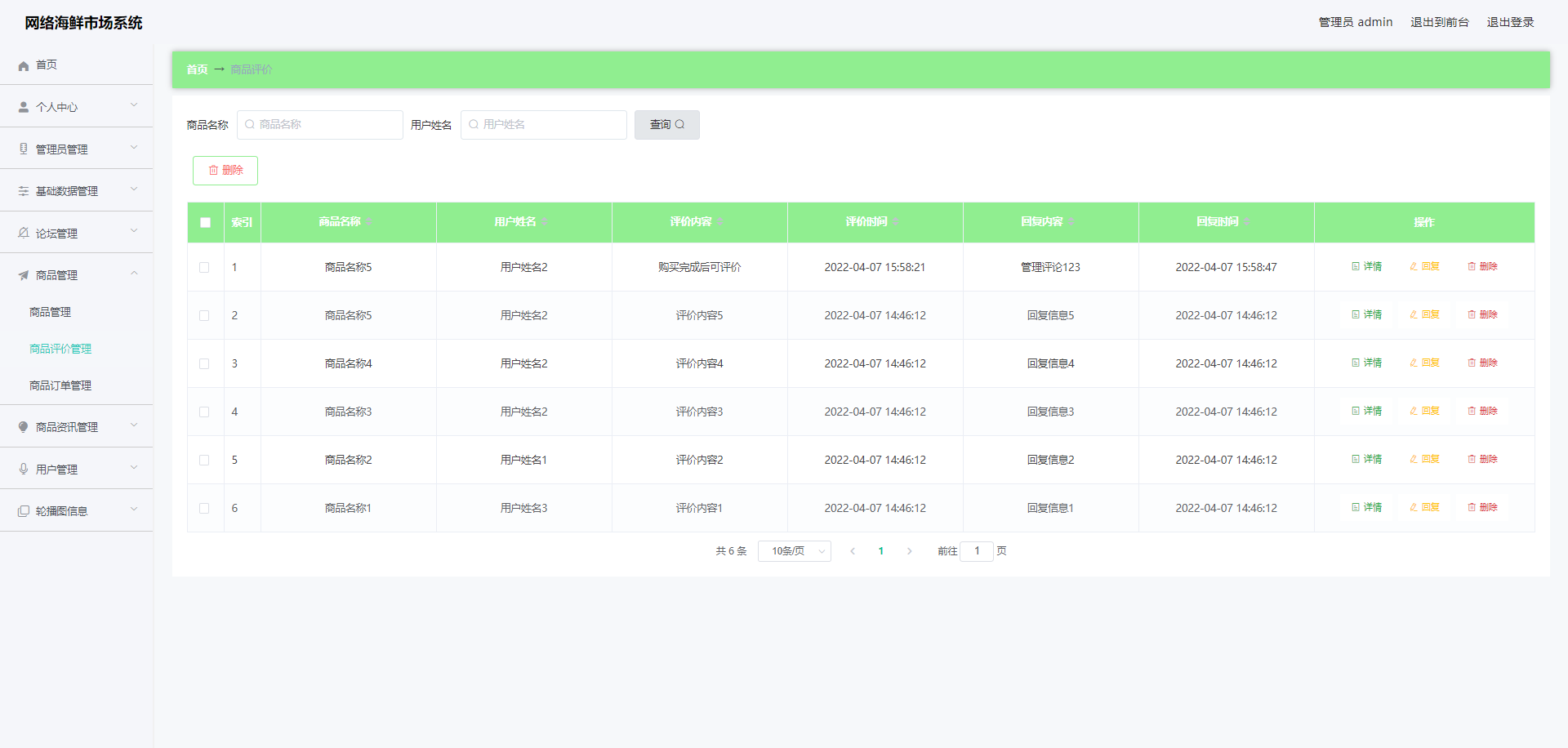Open the 商品管理 submenu item
The width and height of the screenshot is (1568, 748).
(77, 312)
